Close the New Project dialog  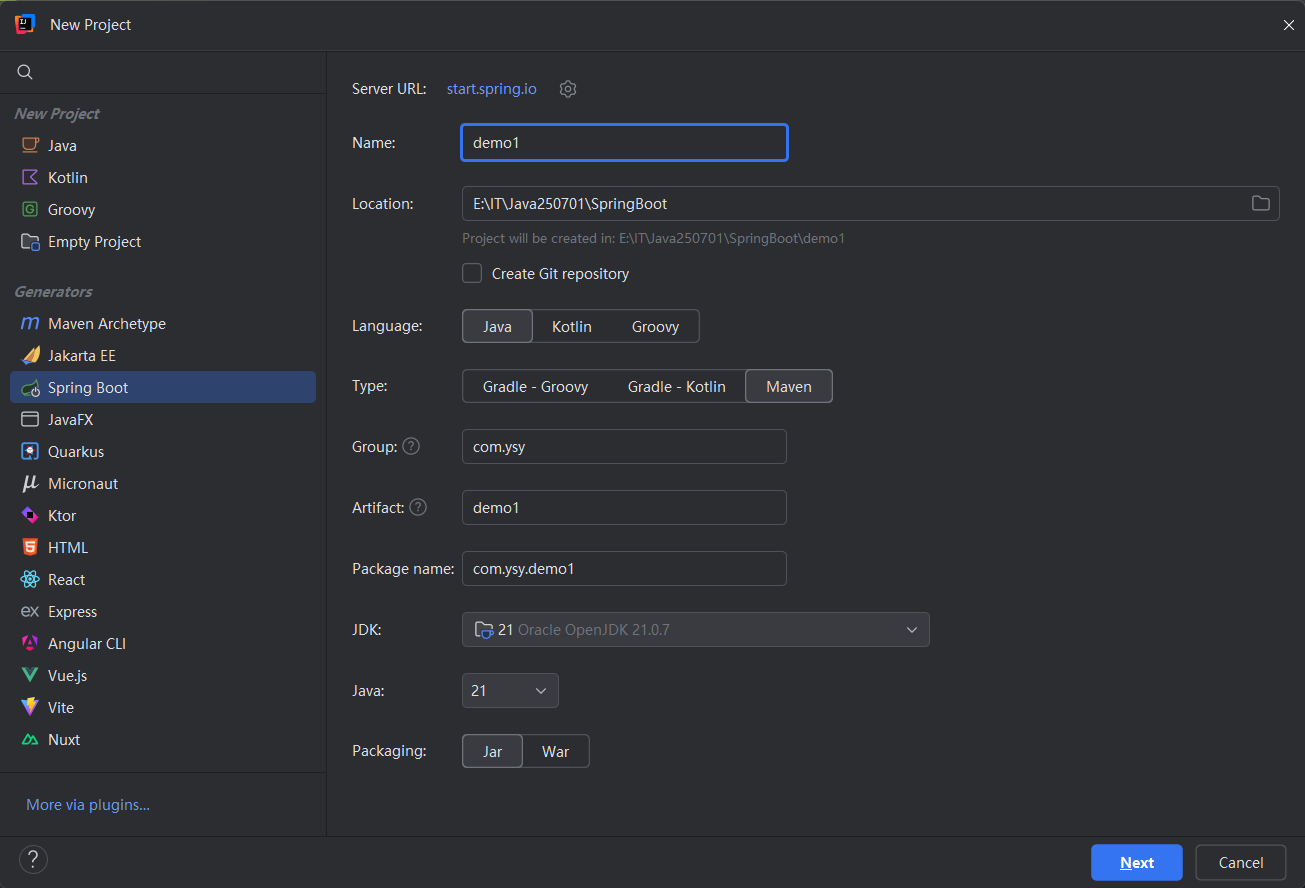click(1288, 25)
